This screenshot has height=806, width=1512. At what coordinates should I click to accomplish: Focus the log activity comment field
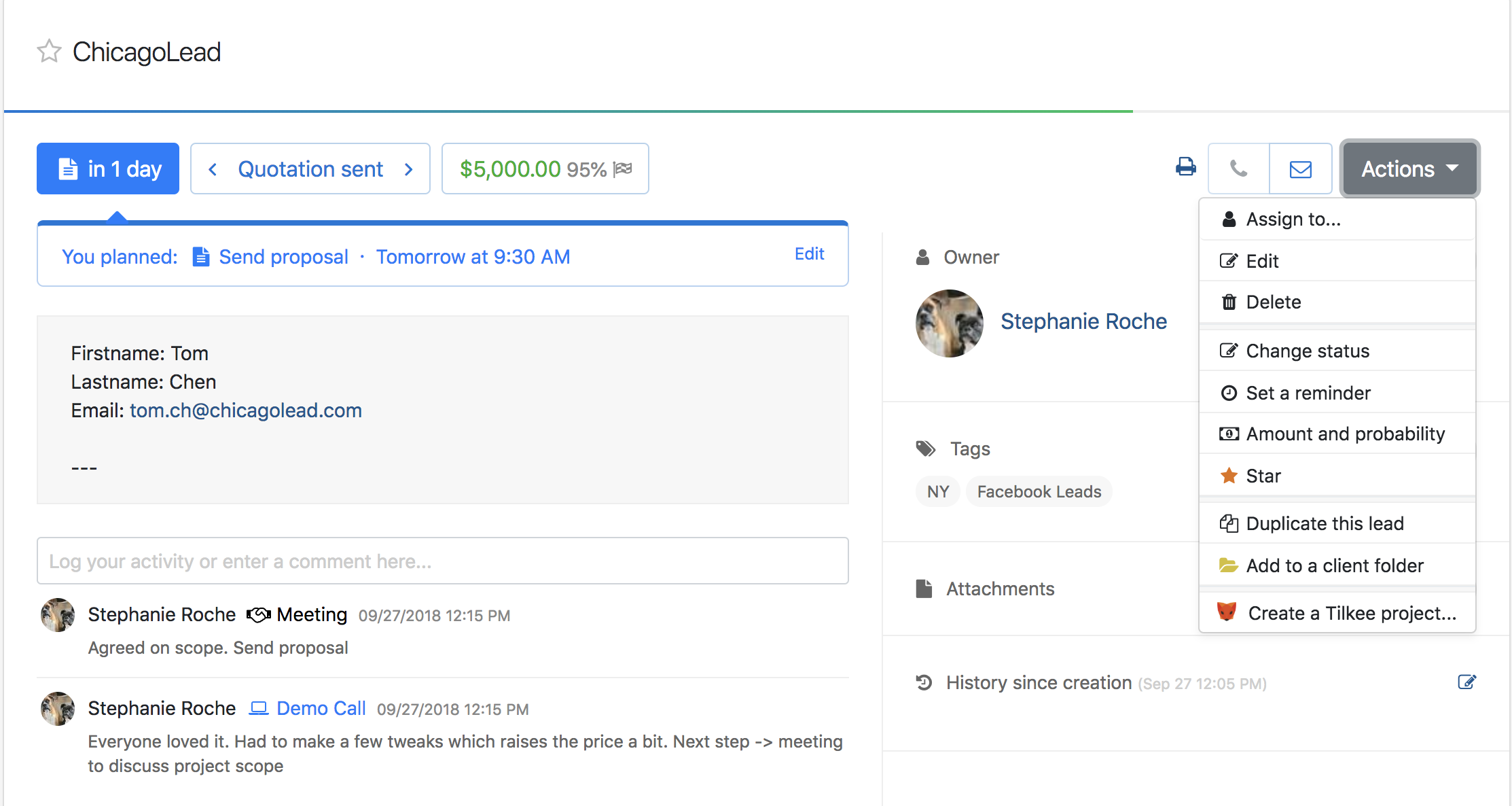[x=442, y=561]
